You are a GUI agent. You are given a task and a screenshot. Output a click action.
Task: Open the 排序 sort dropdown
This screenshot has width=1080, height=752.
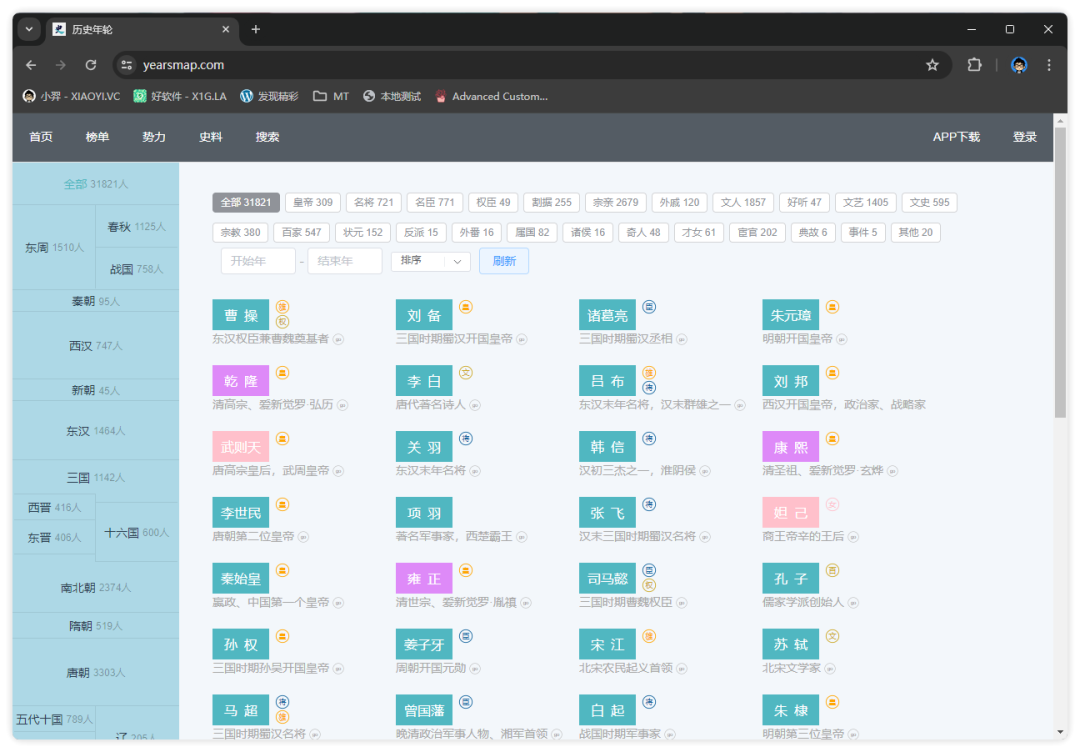430,261
